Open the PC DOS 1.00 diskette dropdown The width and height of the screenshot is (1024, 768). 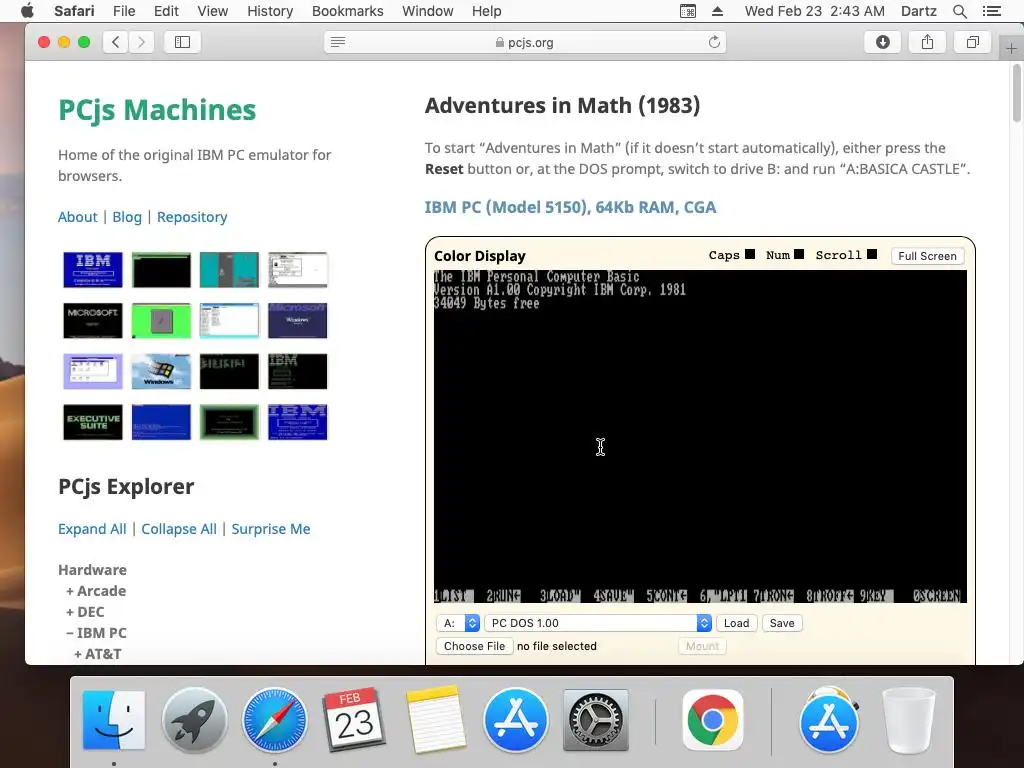(598, 623)
